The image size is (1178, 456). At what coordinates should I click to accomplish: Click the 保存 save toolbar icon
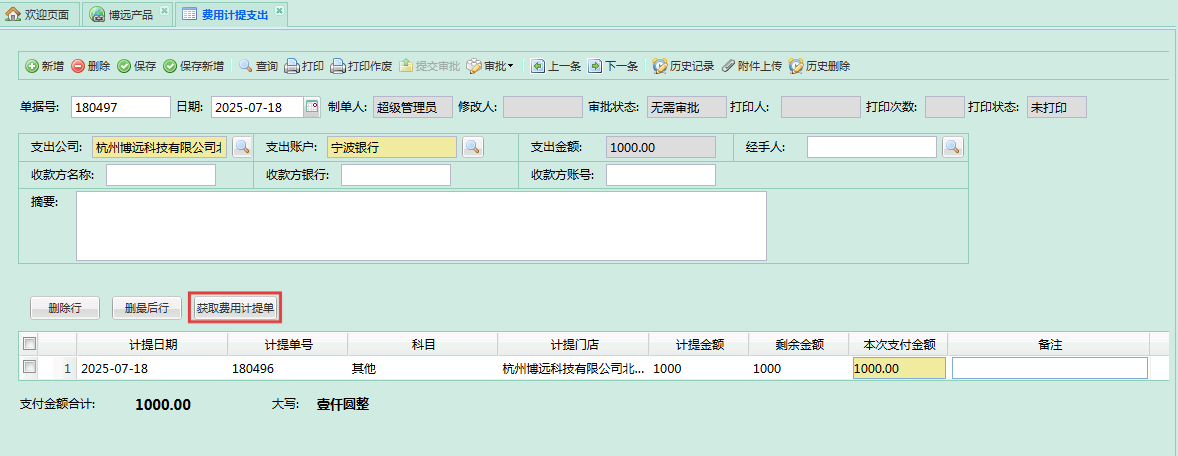[x=124, y=66]
